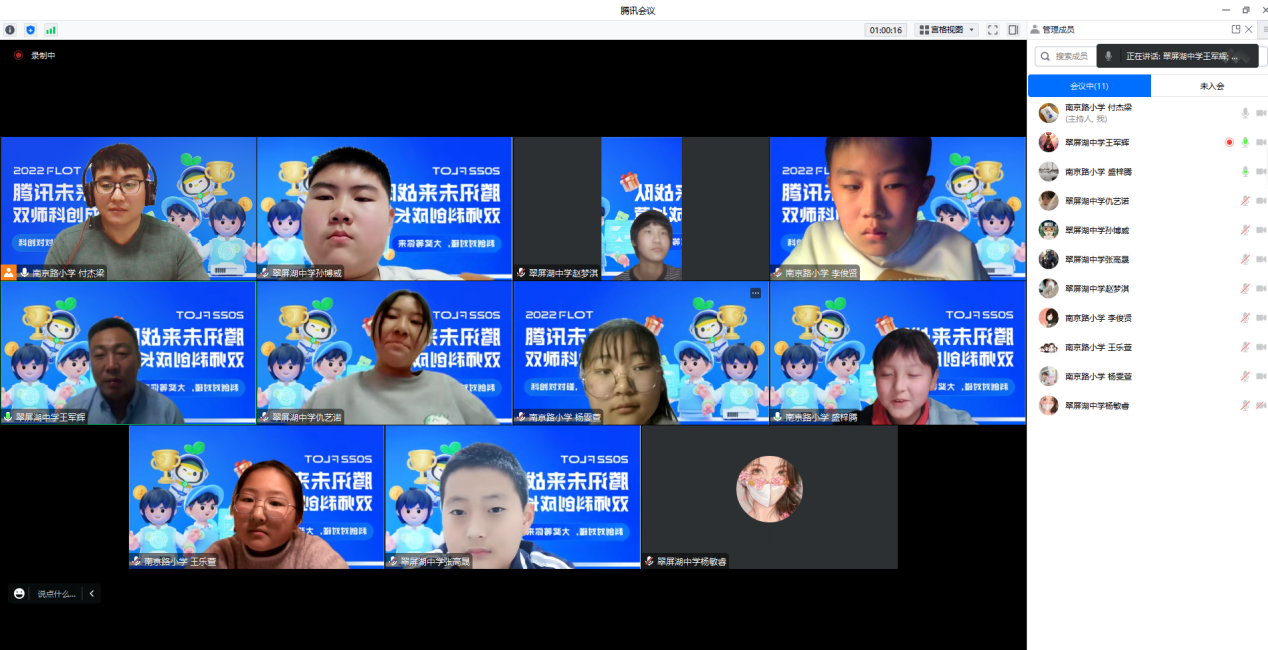Turn on disabled camera for 杨敏睿
This screenshot has height=650, width=1268.
1261,405
